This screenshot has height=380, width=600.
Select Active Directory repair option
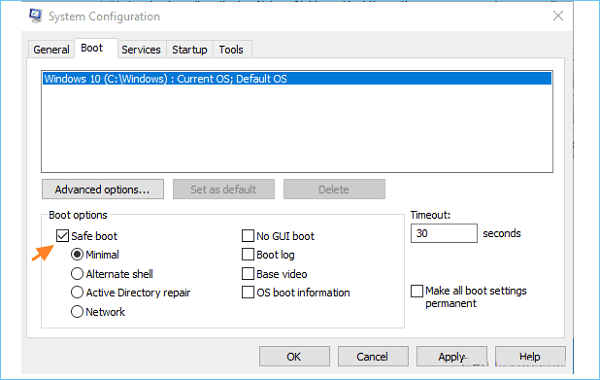click(x=77, y=292)
